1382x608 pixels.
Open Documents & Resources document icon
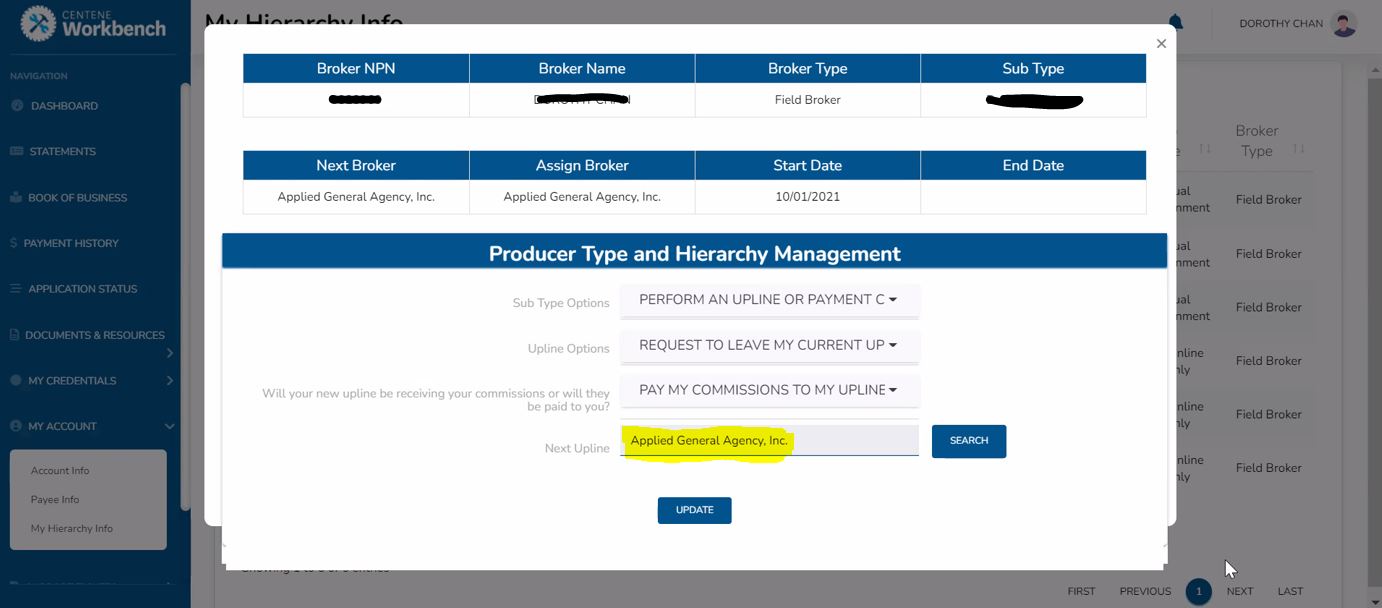(16, 334)
